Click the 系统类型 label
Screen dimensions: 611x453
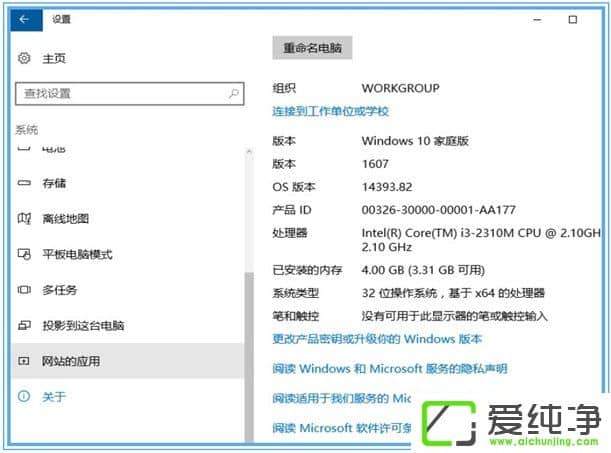click(x=295, y=293)
